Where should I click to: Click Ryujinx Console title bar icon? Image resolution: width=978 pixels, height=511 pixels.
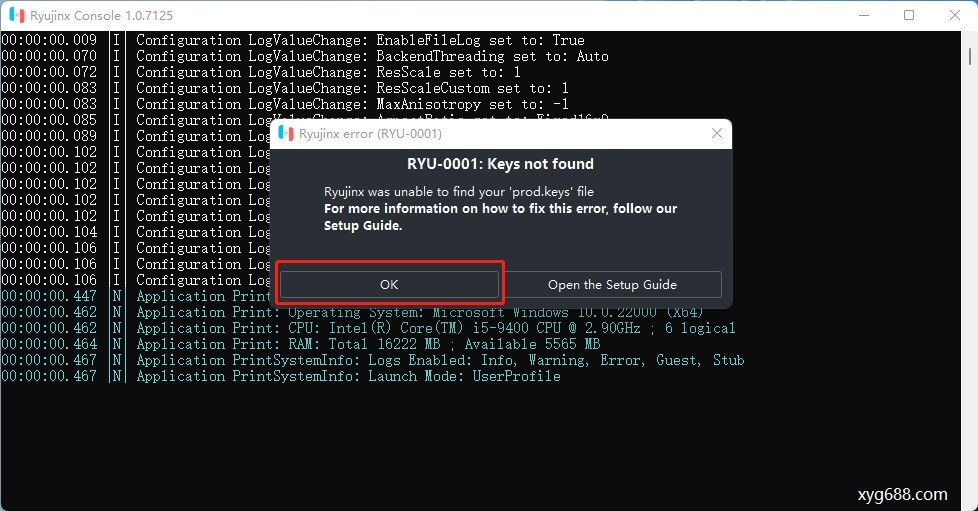click(17, 15)
